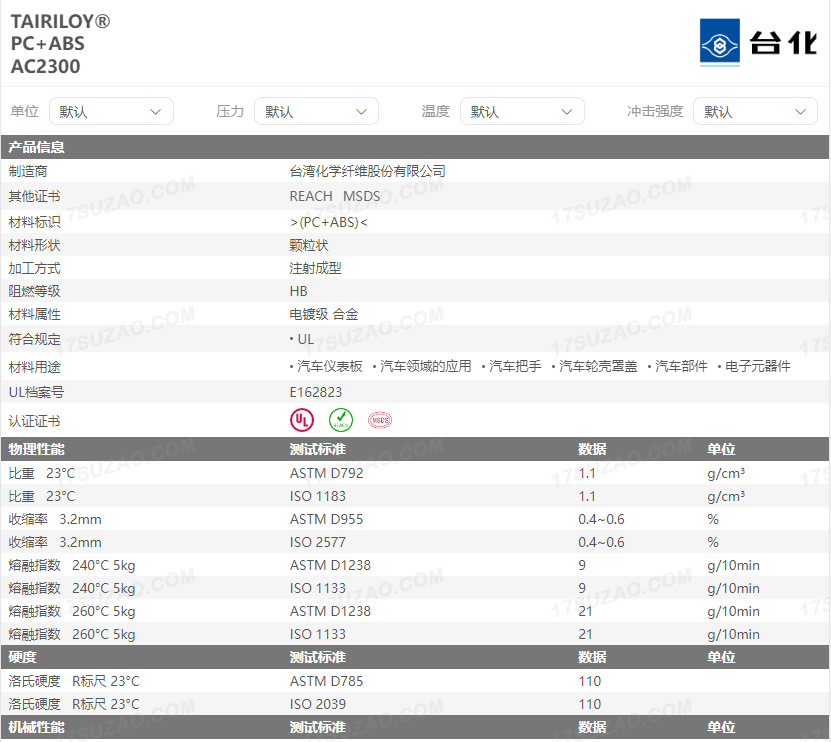Click the 其他证书 row label

pyautogui.click(x=34, y=196)
